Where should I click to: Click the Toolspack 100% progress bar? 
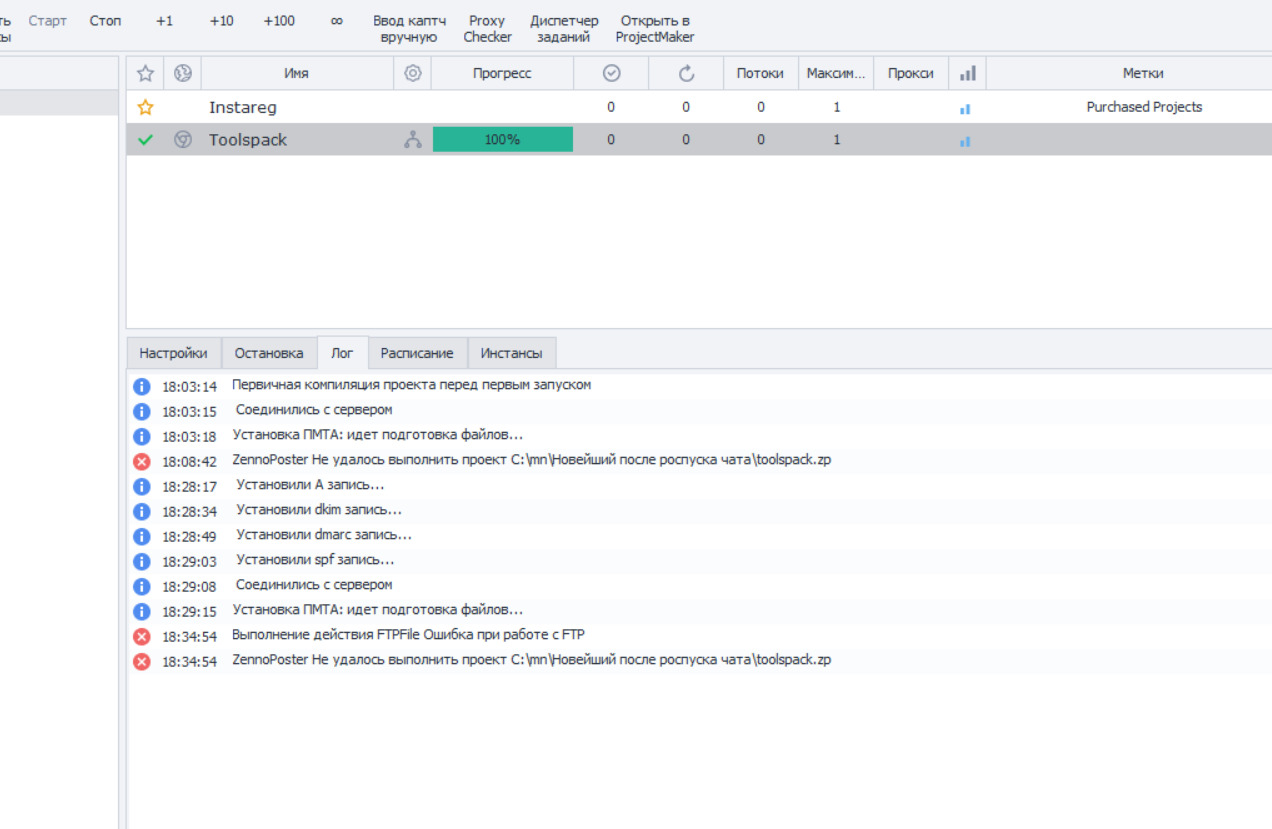502,140
